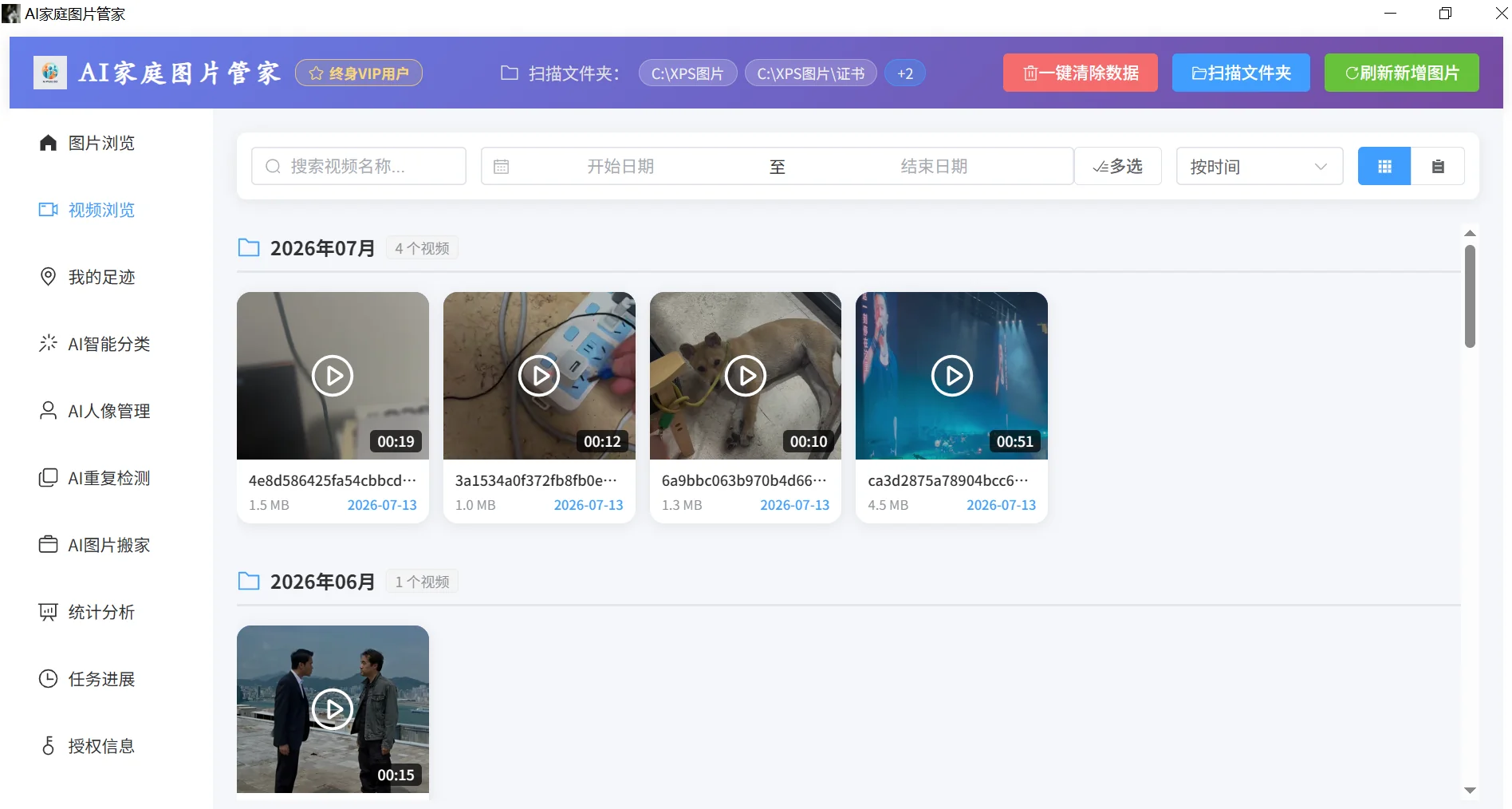The height and width of the screenshot is (809, 1512).
Task: Click the C:\XPS图片 folder tag
Action: pos(687,73)
